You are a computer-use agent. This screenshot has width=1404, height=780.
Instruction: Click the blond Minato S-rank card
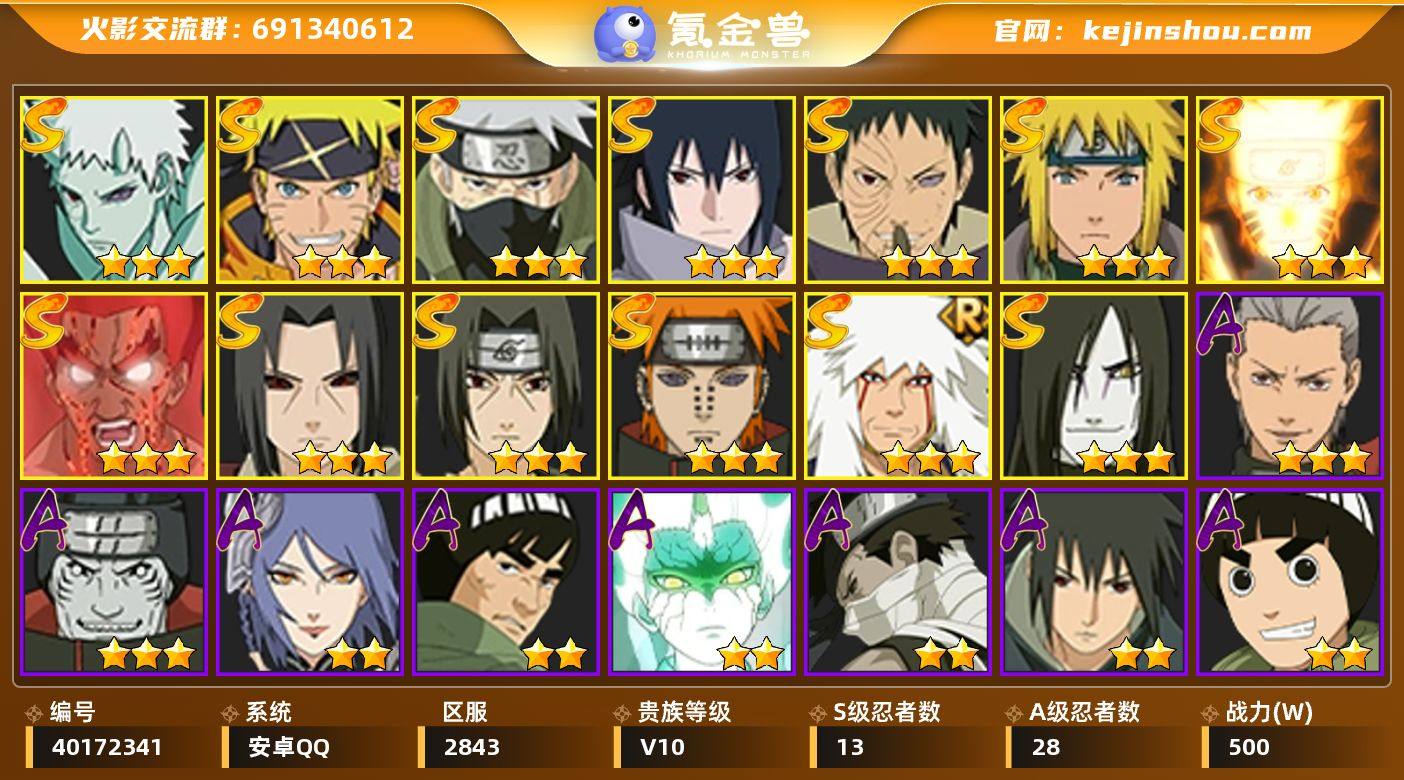point(1094,190)
